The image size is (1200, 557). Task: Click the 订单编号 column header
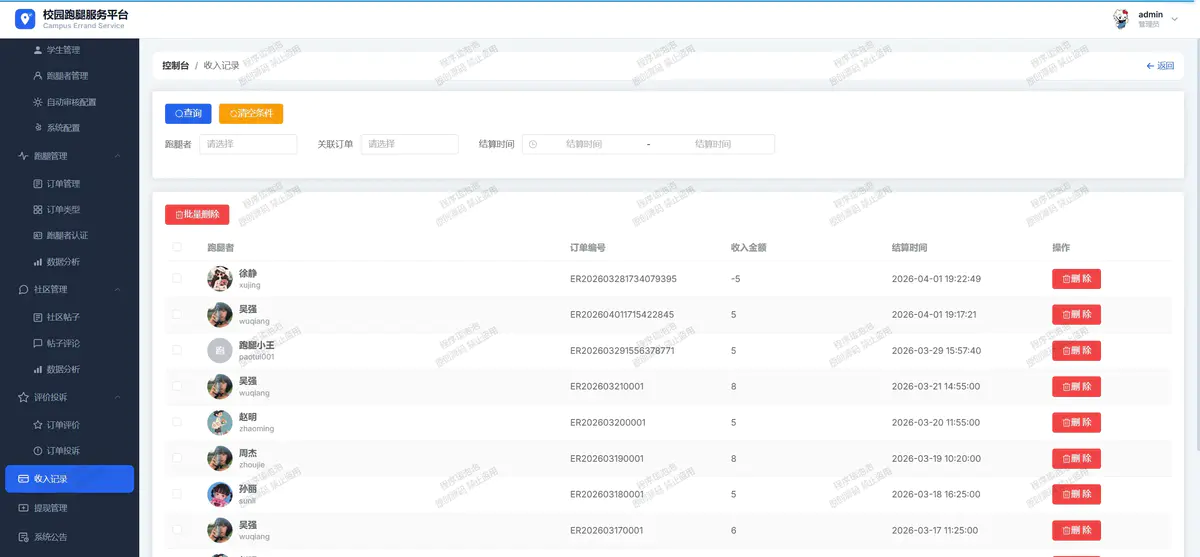tap(587, 247)
